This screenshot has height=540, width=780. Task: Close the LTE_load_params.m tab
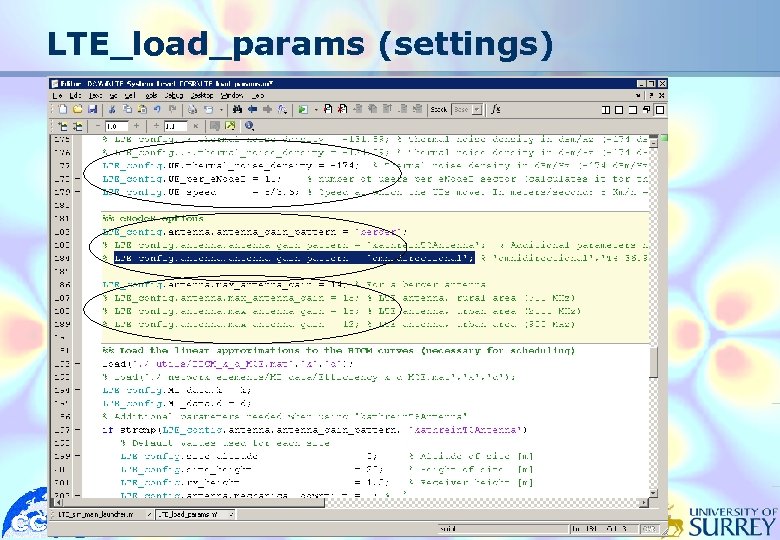231,515
